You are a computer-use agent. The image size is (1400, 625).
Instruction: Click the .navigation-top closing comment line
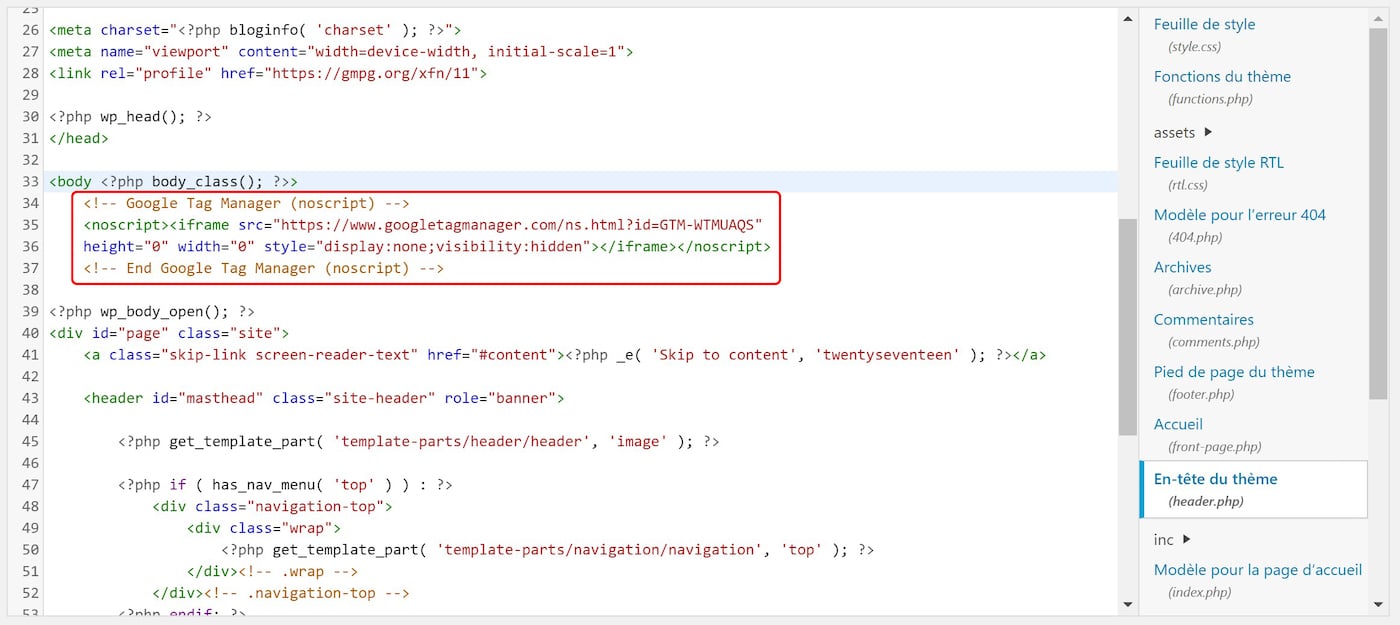click(x=281, y=593)
